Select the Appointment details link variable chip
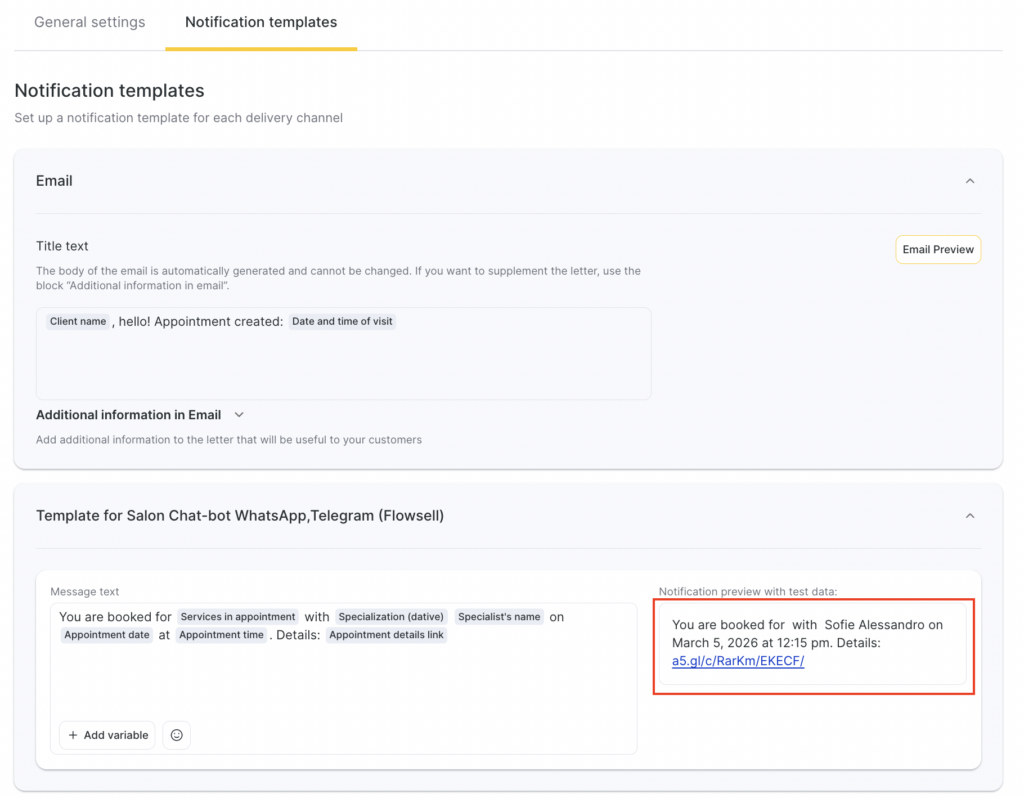The height and width of the screenshot is (798, 1024). click(386, 635)
